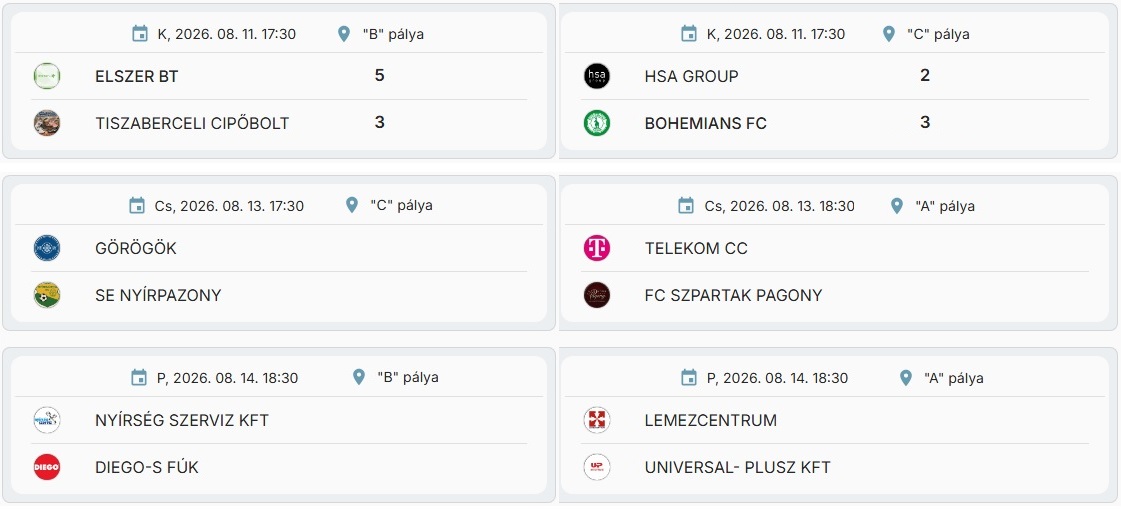
Task: Click the ELSZER BT score of 5
Action: tap(380, 75)
